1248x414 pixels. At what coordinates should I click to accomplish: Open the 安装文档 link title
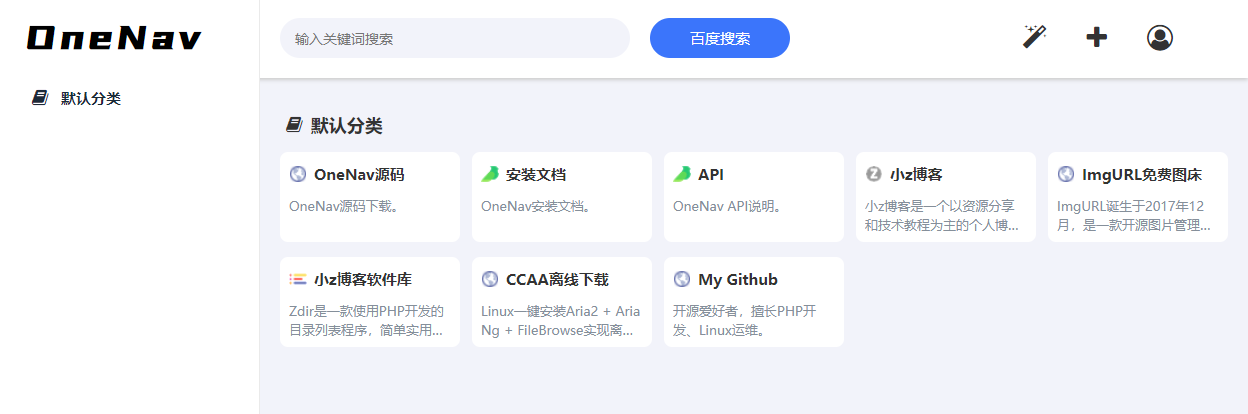(536, 174)
